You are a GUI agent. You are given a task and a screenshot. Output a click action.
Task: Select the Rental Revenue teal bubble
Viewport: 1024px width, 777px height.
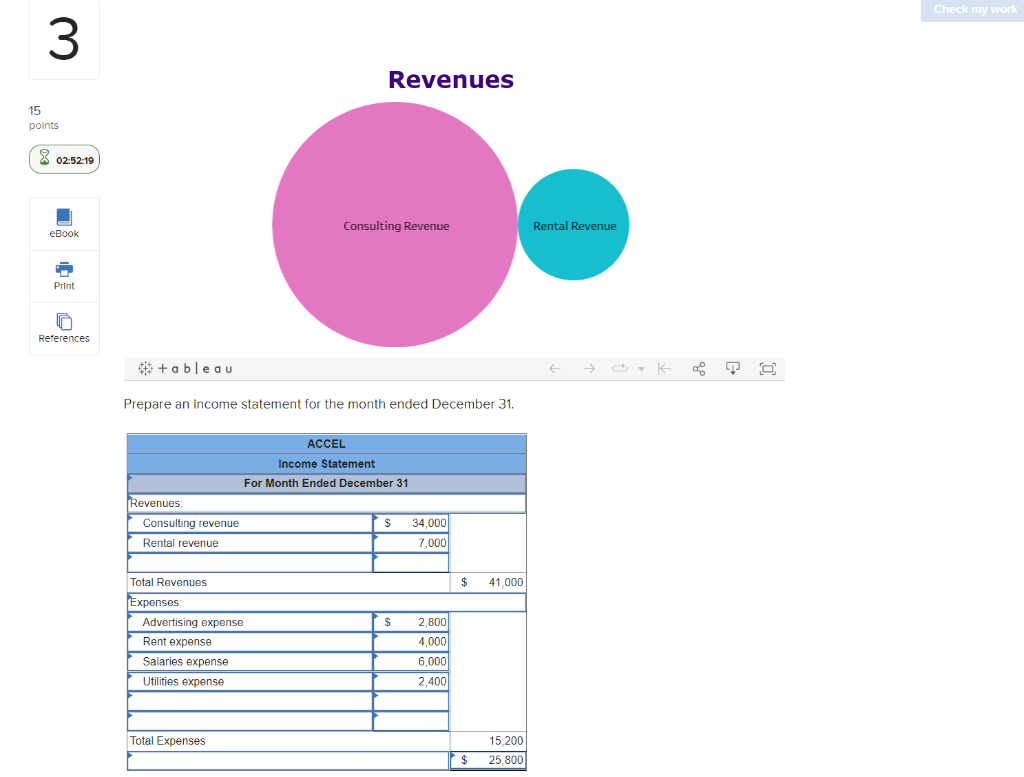(573, 225)
